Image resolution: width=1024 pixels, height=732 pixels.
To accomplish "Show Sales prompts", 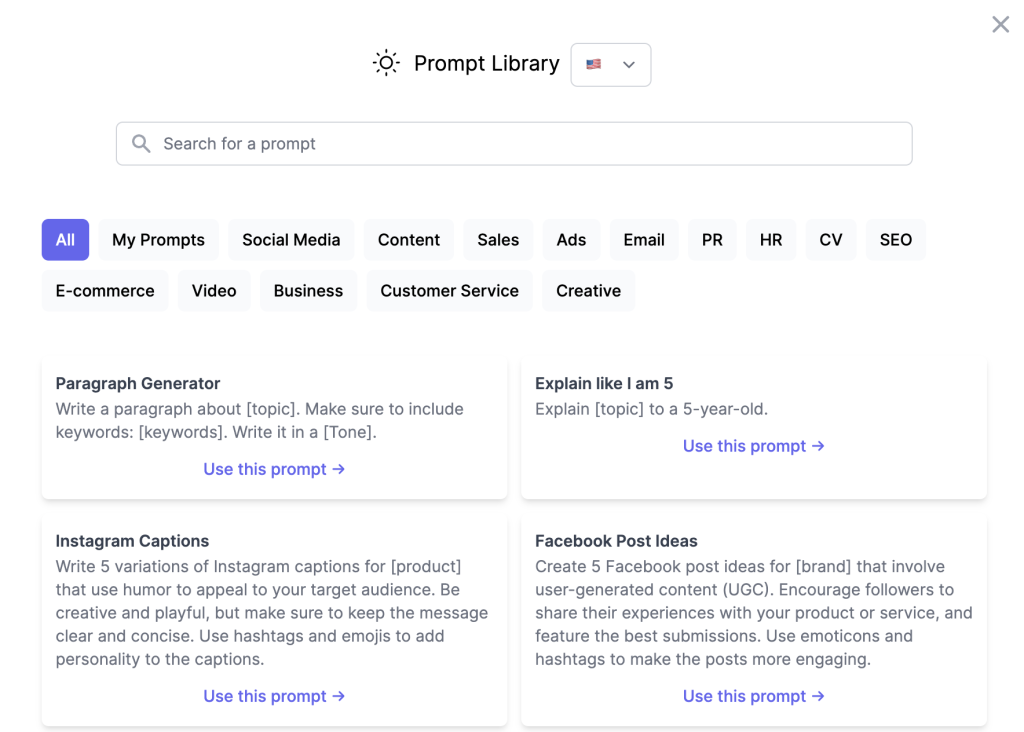I will pos(498,240).
